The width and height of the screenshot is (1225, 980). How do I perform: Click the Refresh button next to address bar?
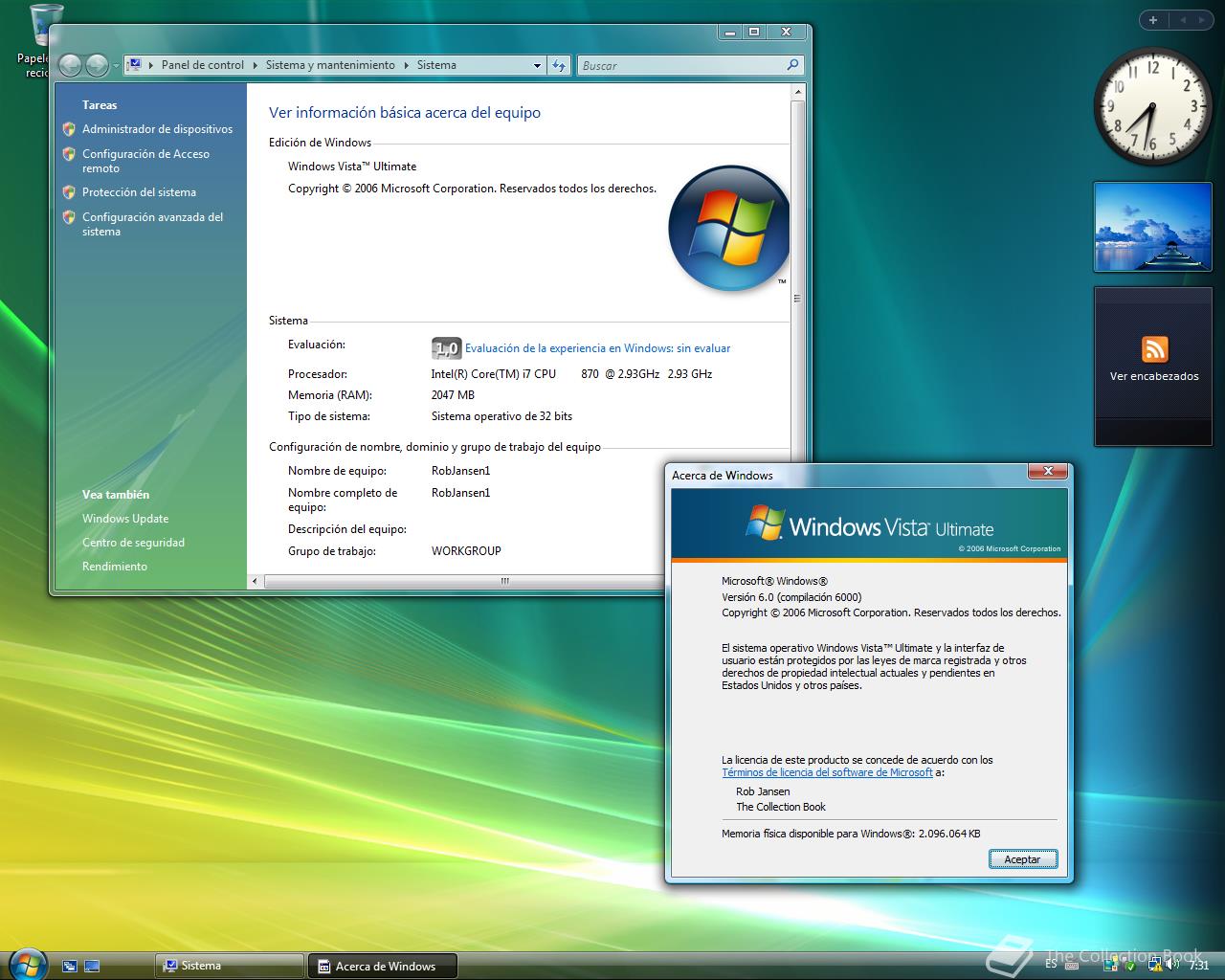[x=559, y=65]
